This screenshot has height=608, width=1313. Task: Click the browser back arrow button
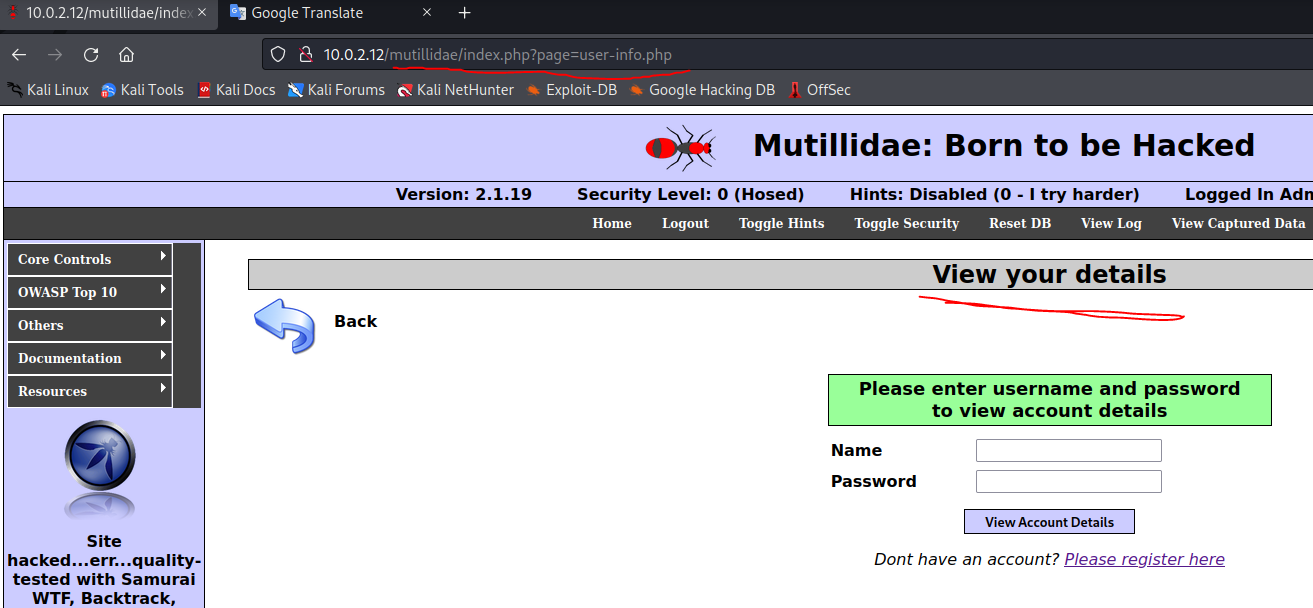click(x=19, y=55)
